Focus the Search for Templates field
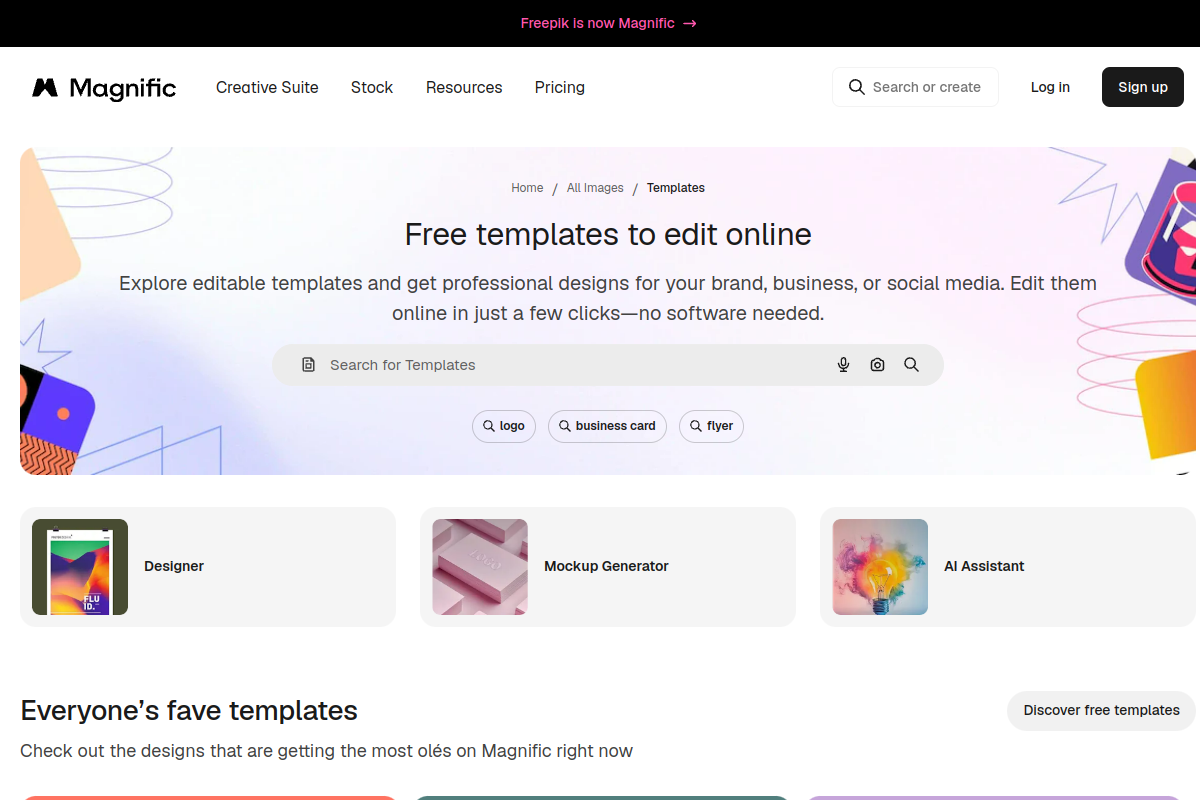This screenshot has width=1200, height=800. (x=608, y=365)
